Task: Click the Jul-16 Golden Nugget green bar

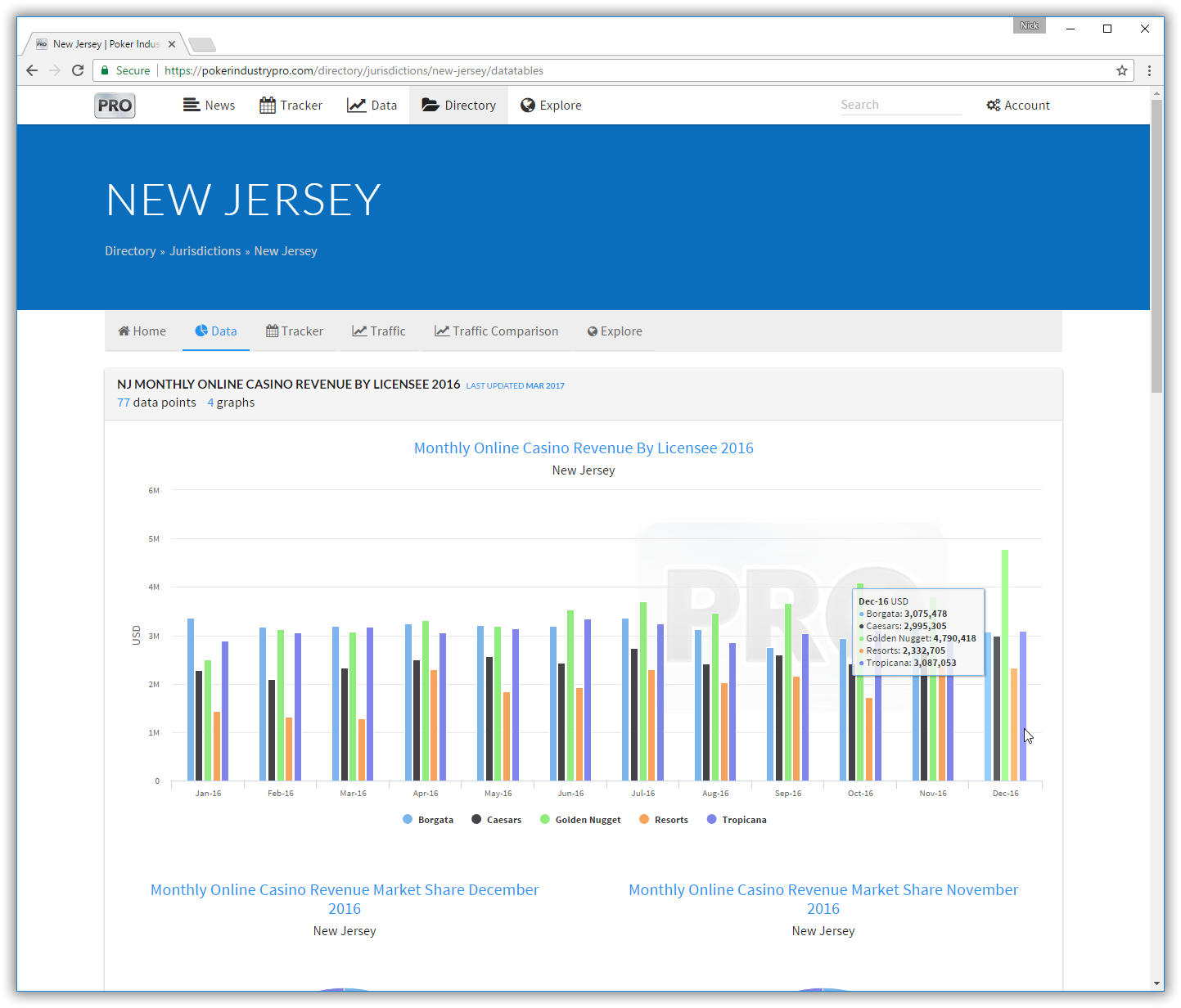Action: point(643,691)
